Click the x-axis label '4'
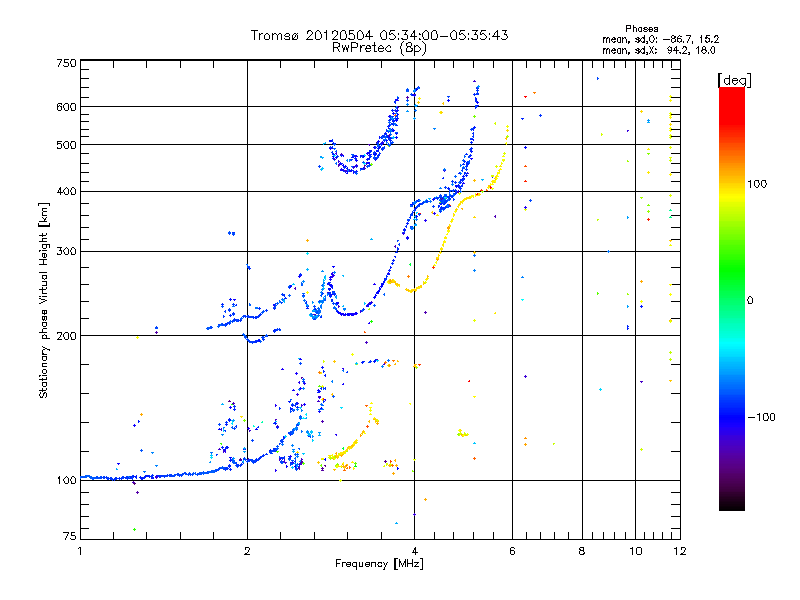 [x=415, y=551]
